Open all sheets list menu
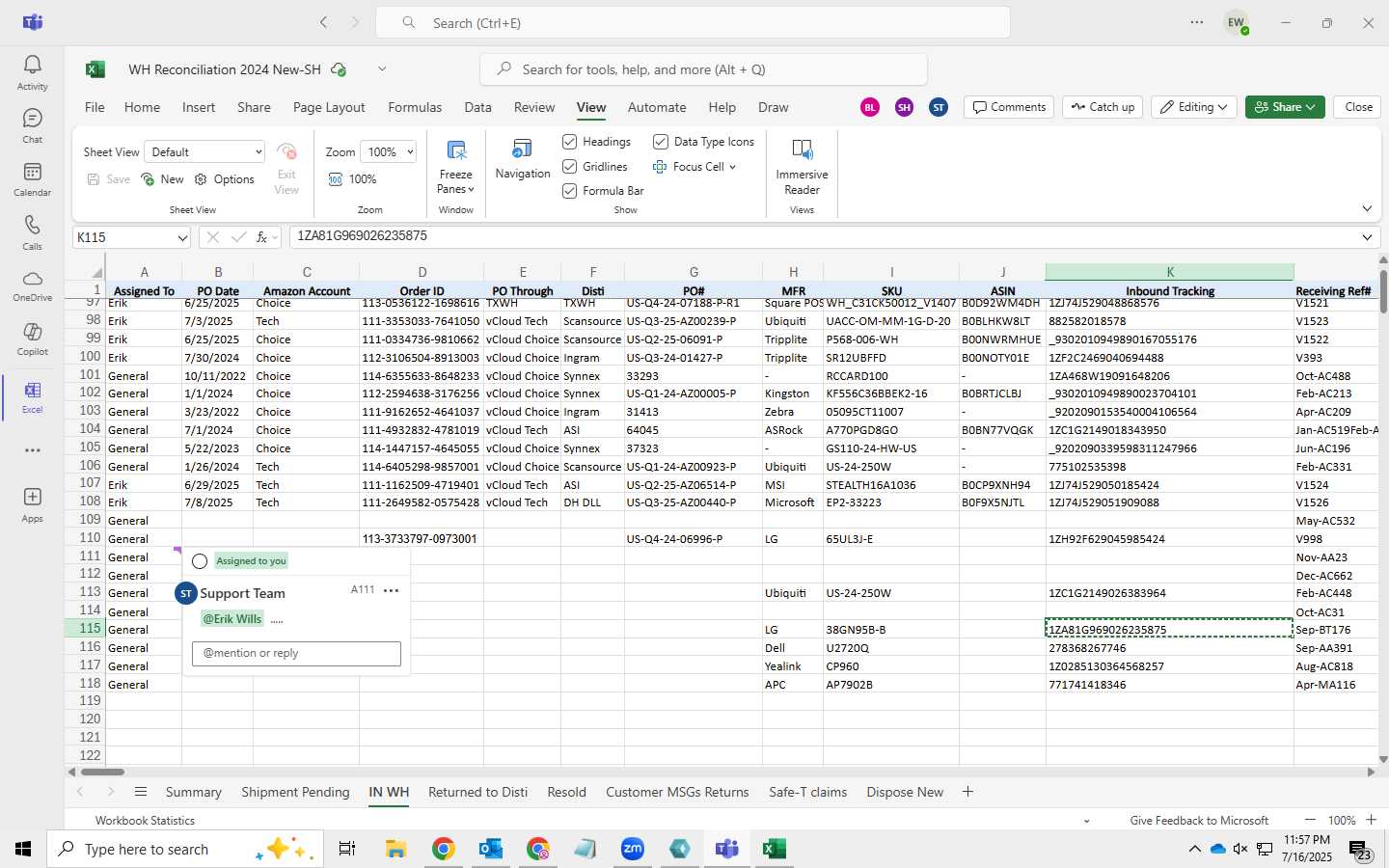Viewport: 1389px width, 868px height. point(141,792)
